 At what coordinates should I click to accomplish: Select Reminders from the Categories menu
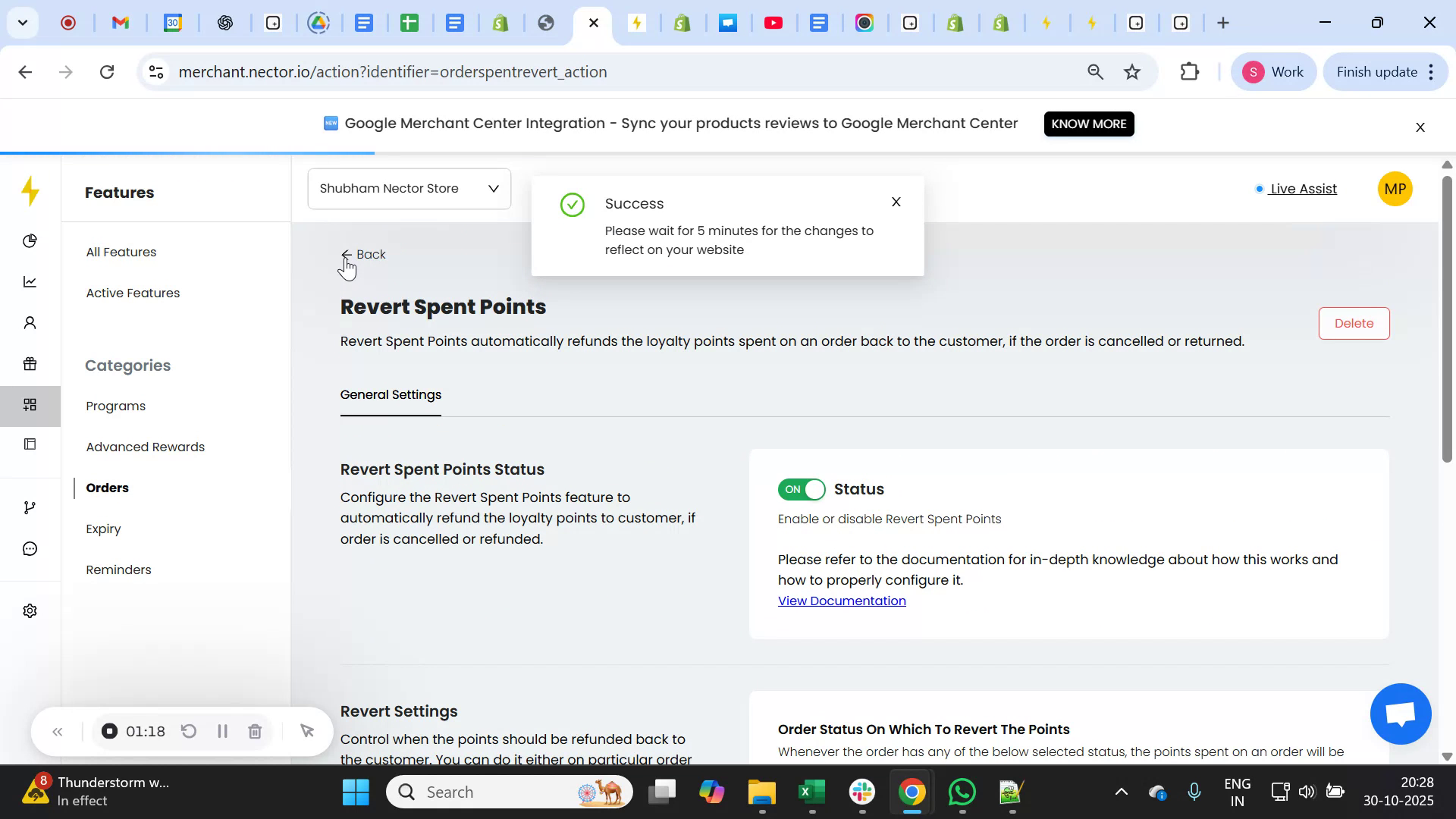coord(118,570)
